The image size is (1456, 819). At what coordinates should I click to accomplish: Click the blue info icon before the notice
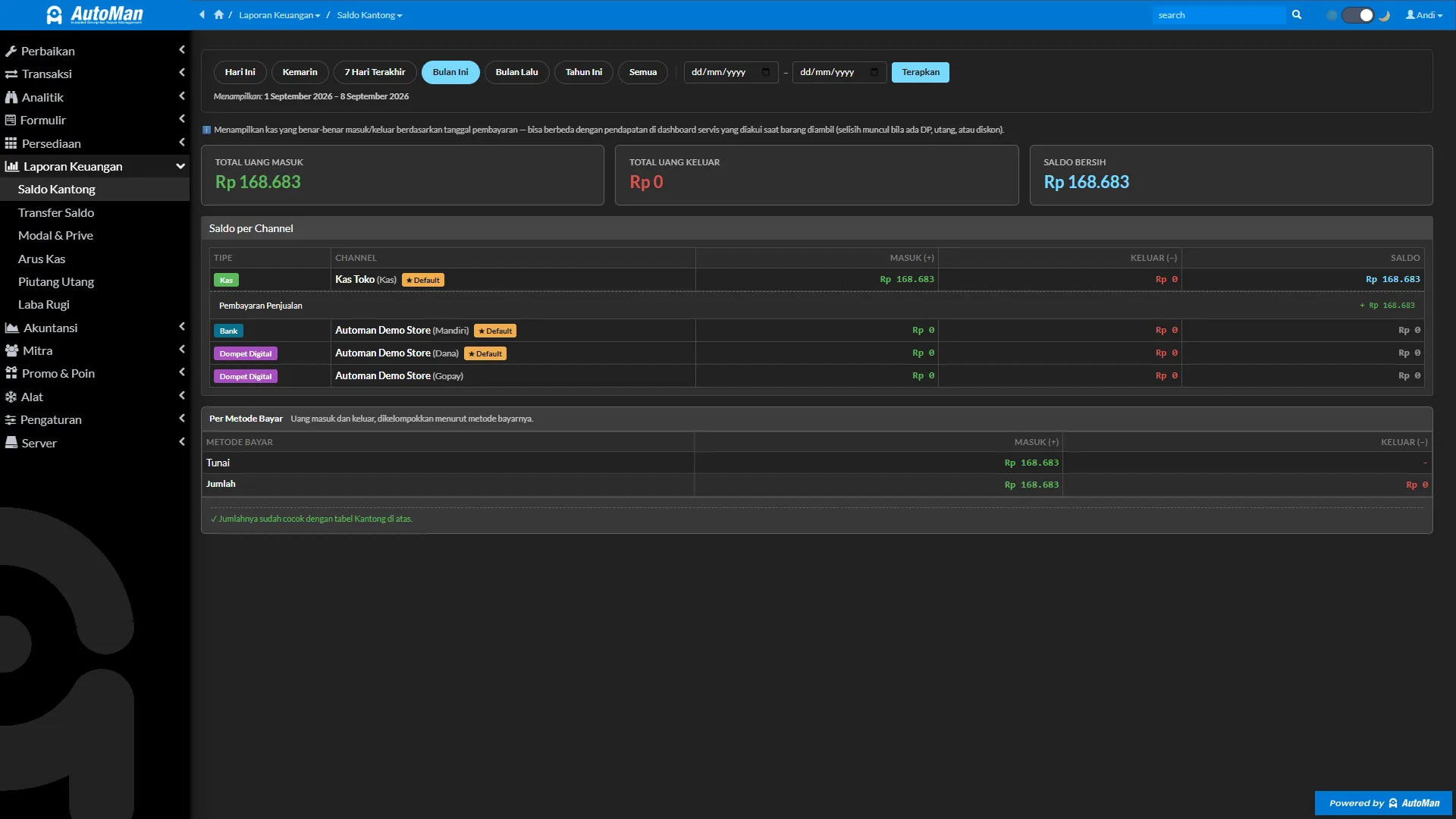(206, 130)
